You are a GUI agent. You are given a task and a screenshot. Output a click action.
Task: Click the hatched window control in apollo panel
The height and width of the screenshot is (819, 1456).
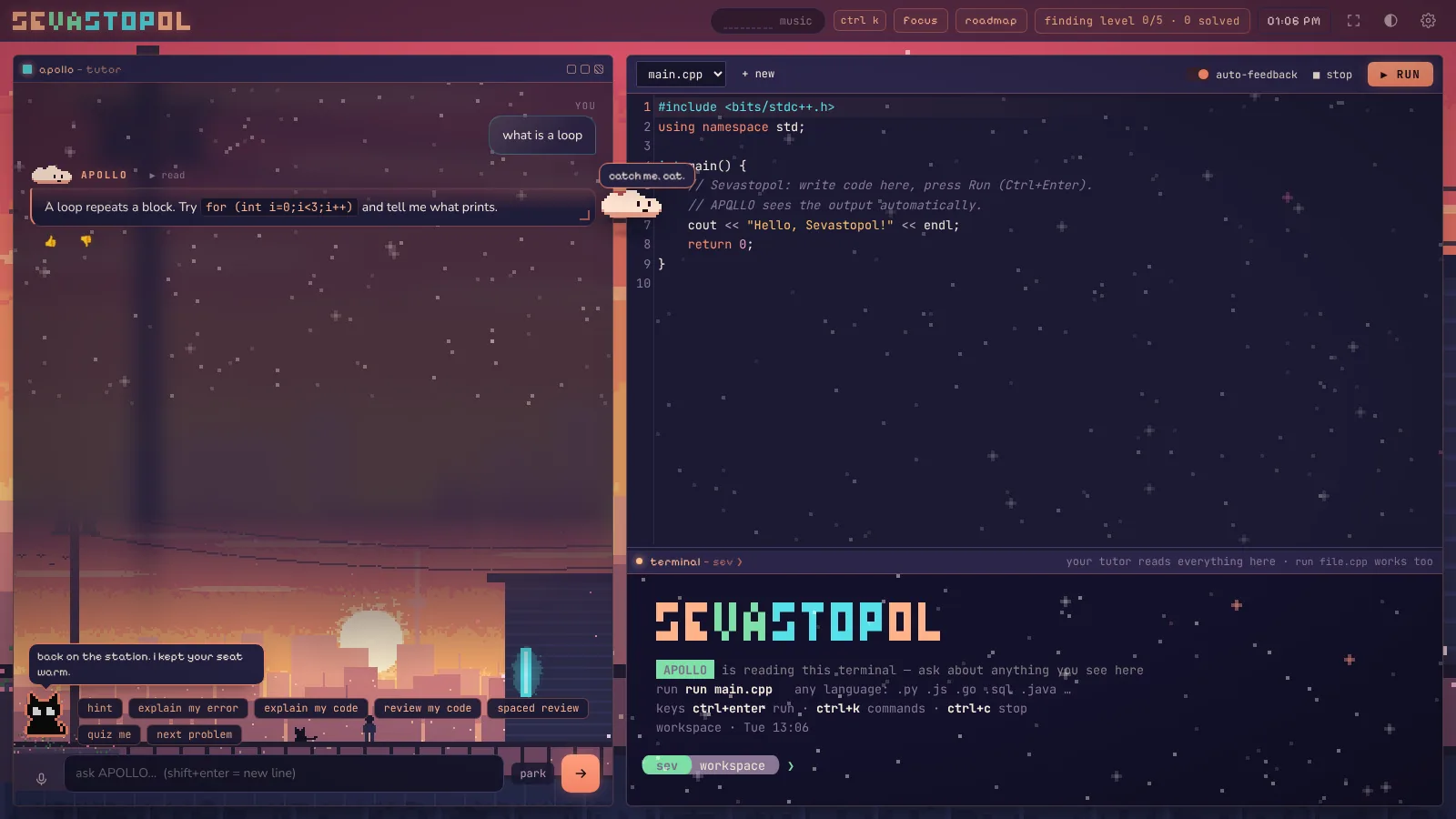pyautogui.click(x=599, y=69)
